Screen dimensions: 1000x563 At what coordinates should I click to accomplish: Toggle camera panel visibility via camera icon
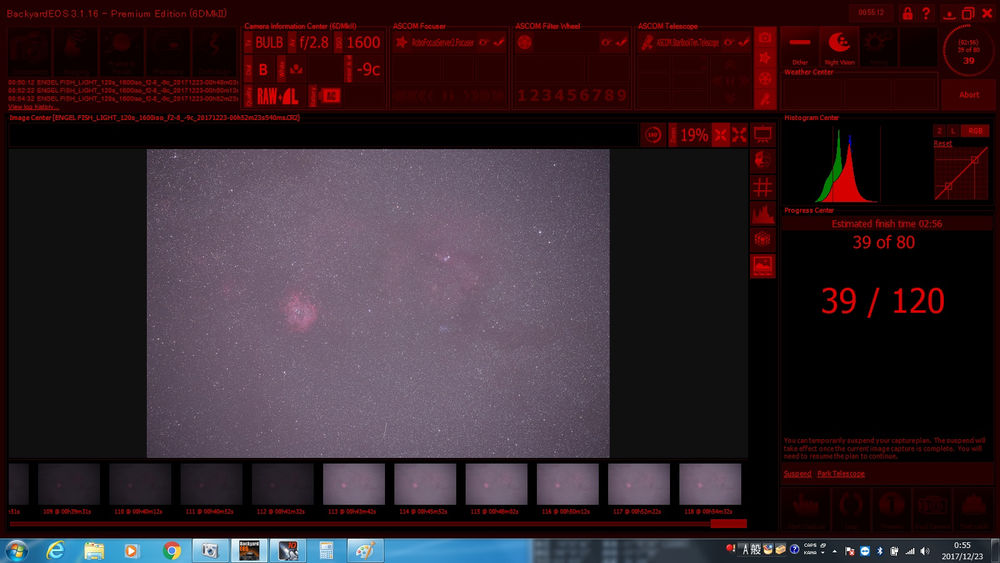(765, 38)
